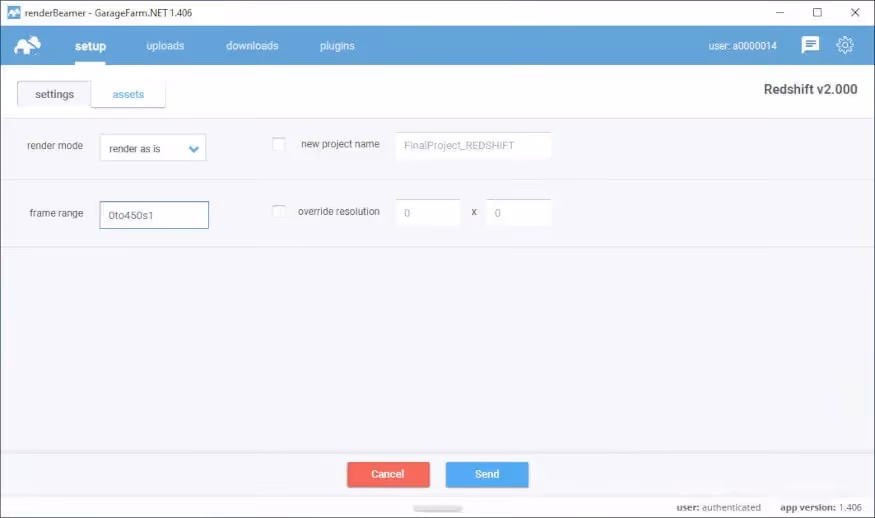Click the user: a0000014 label

click(x=742, y=46)
